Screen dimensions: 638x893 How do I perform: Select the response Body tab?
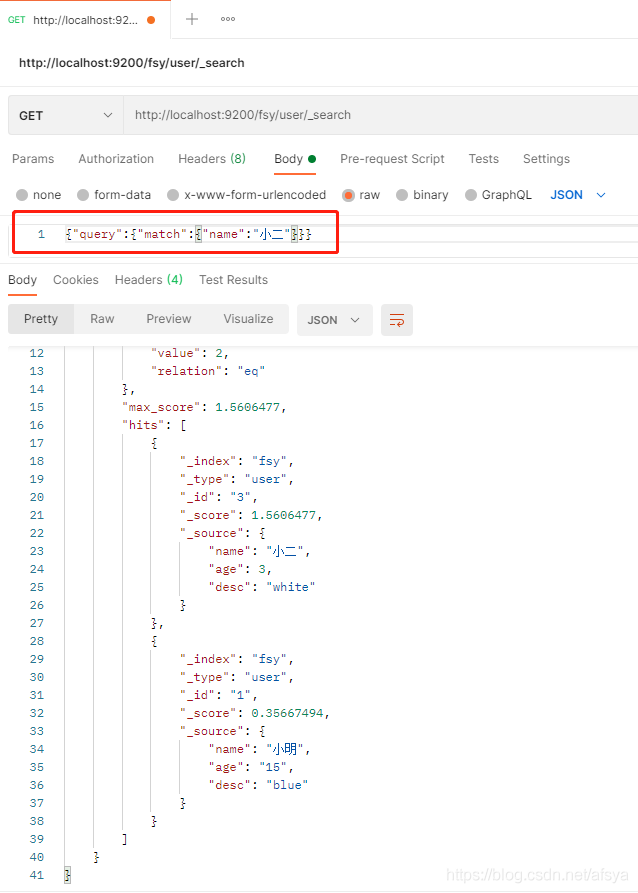coord(22,280)
